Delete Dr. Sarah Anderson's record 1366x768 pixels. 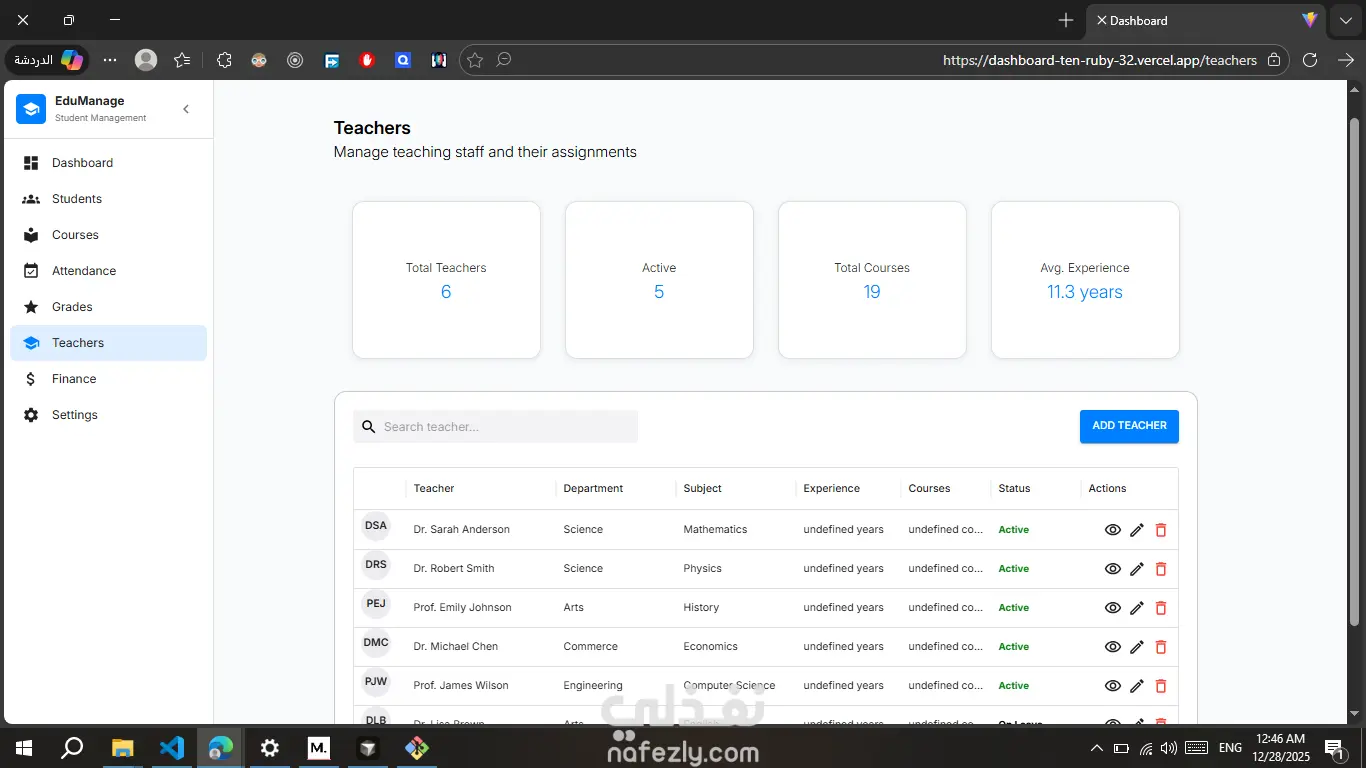point(1161,530)
